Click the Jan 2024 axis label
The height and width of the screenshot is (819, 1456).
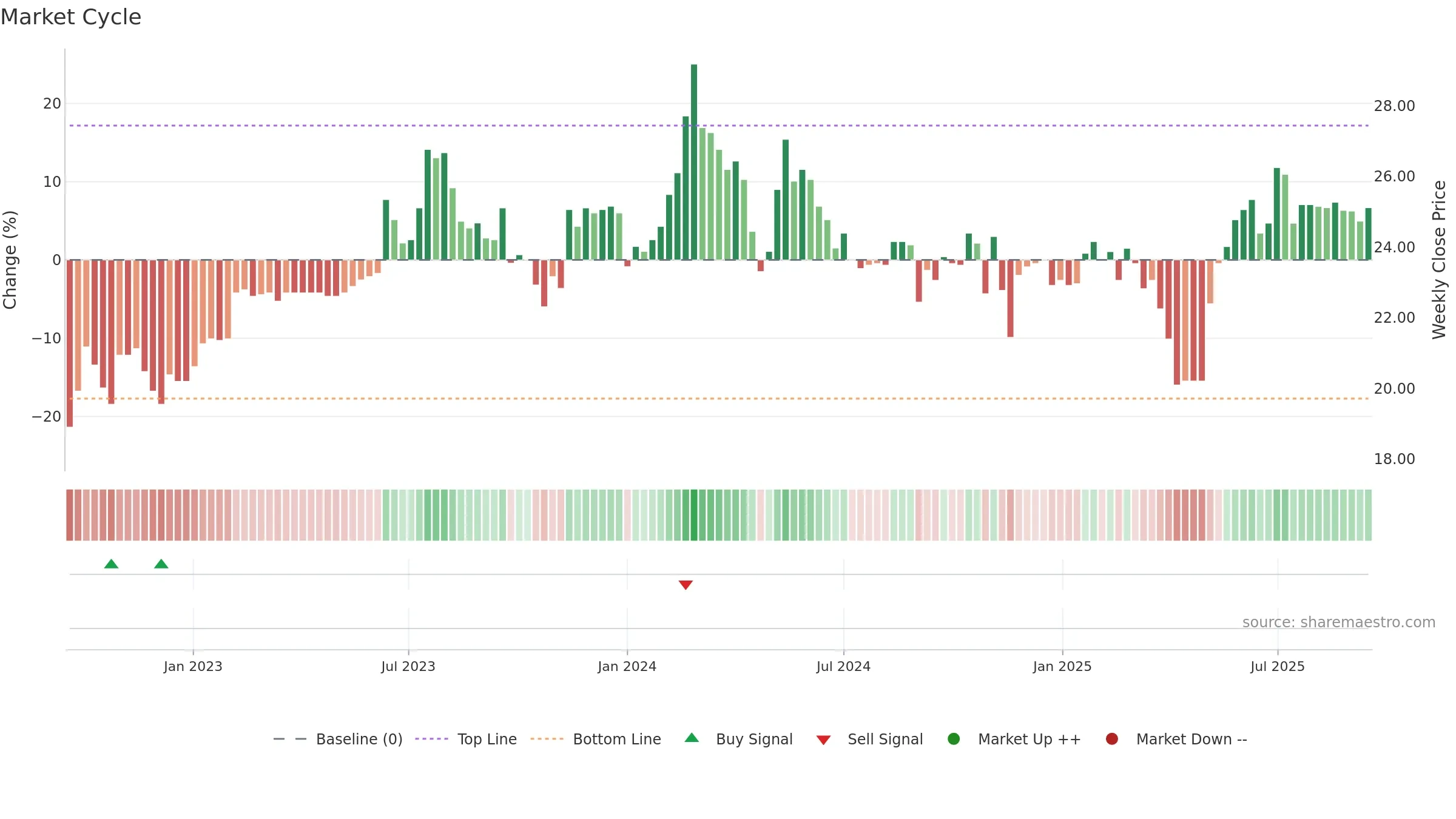[x=627, y=667]
